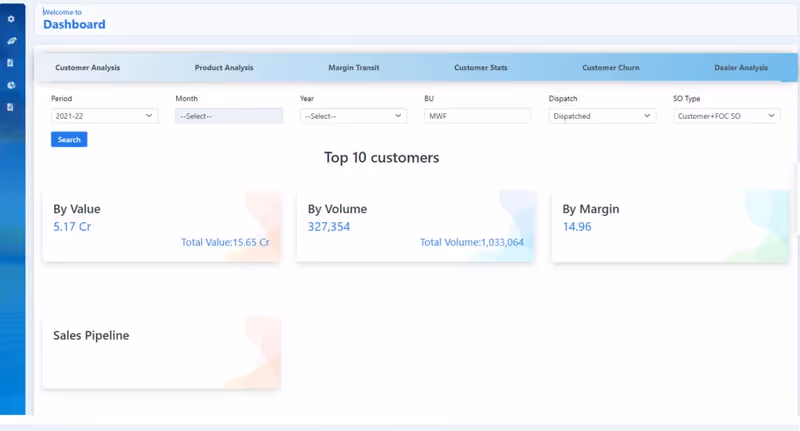Click the document icon below the pie chart icon

tap(10, 107)
